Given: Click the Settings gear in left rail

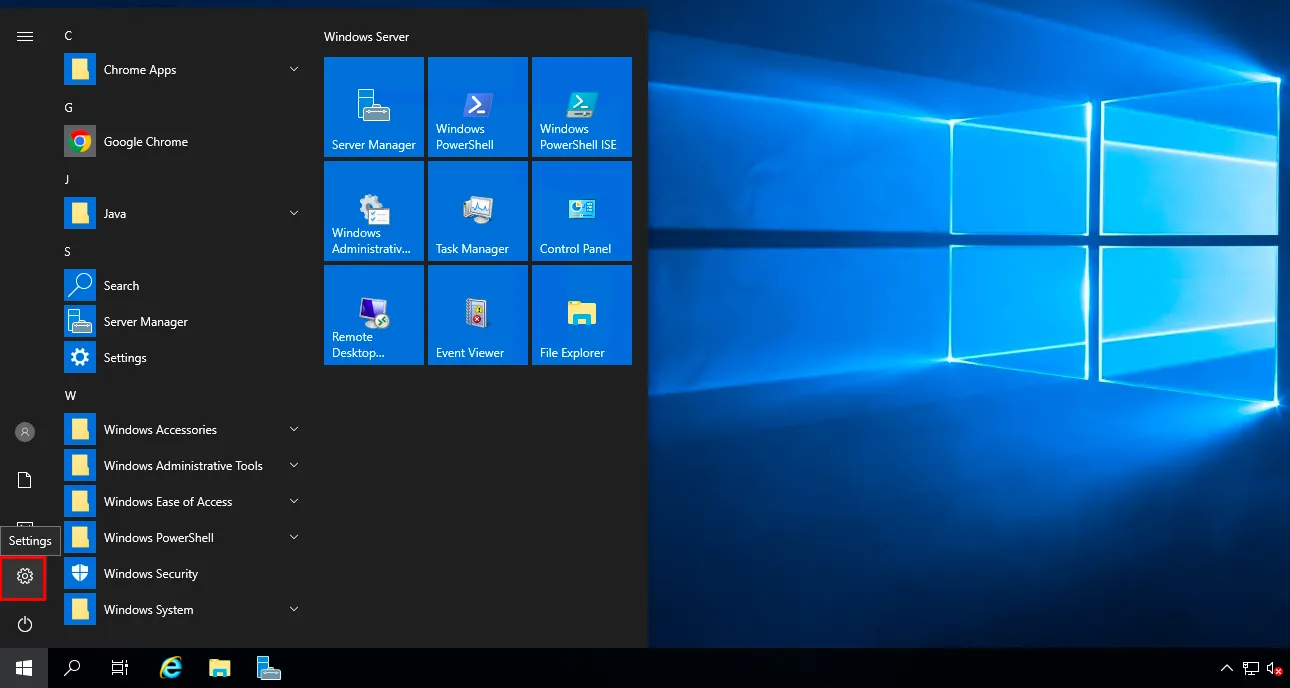Looking at the screenshot, I should coord(25,576).
